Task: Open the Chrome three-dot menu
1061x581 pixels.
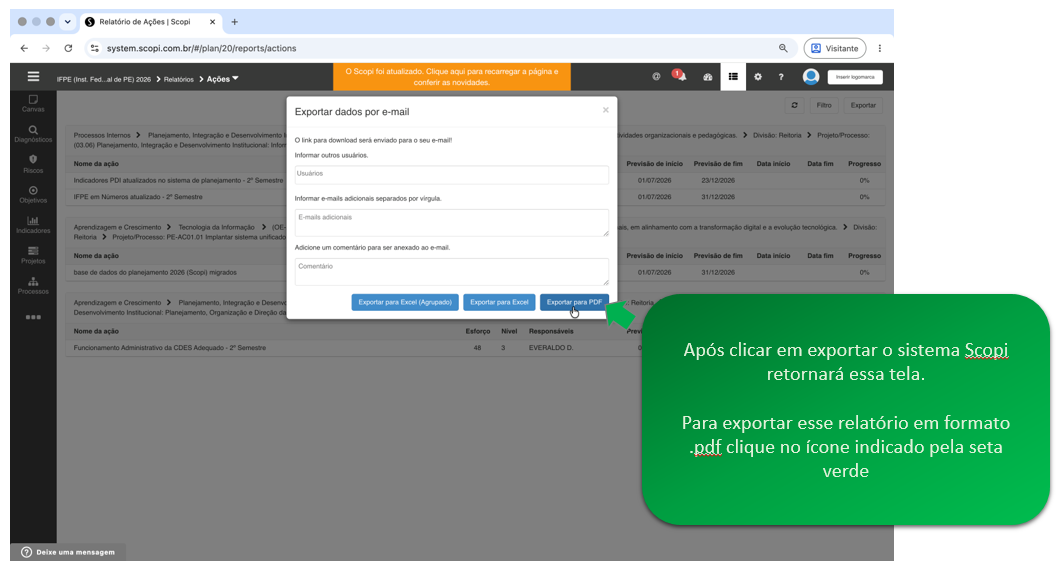Action: coord(880,48)
